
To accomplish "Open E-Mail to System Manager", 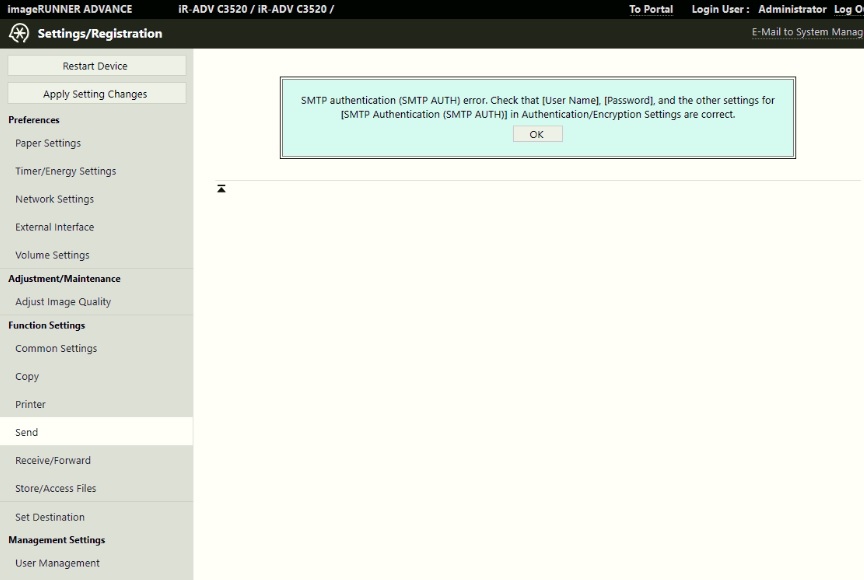I will tap(806, 32).
